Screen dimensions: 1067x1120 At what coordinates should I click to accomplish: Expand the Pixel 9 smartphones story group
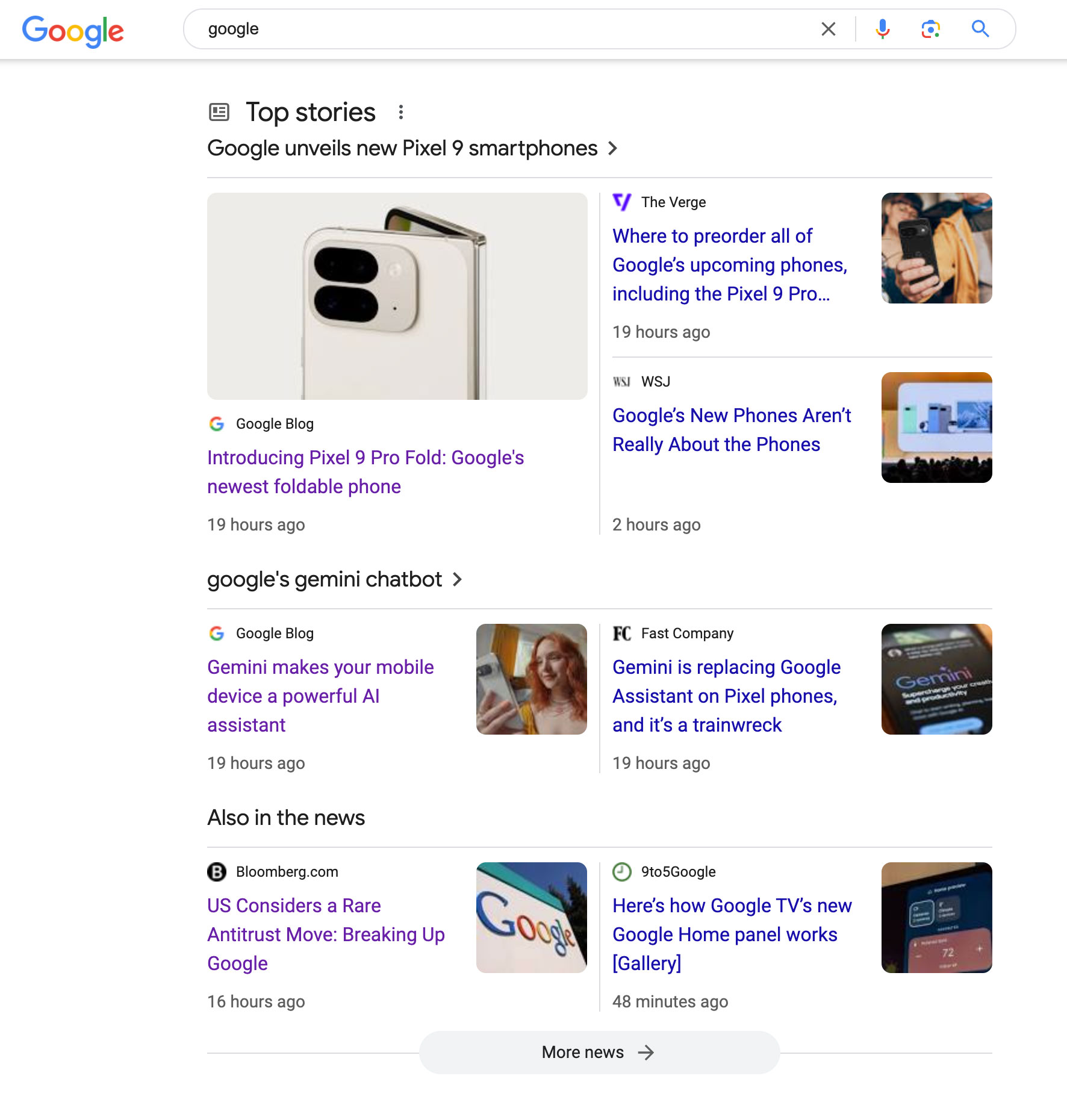pos(612,148)
